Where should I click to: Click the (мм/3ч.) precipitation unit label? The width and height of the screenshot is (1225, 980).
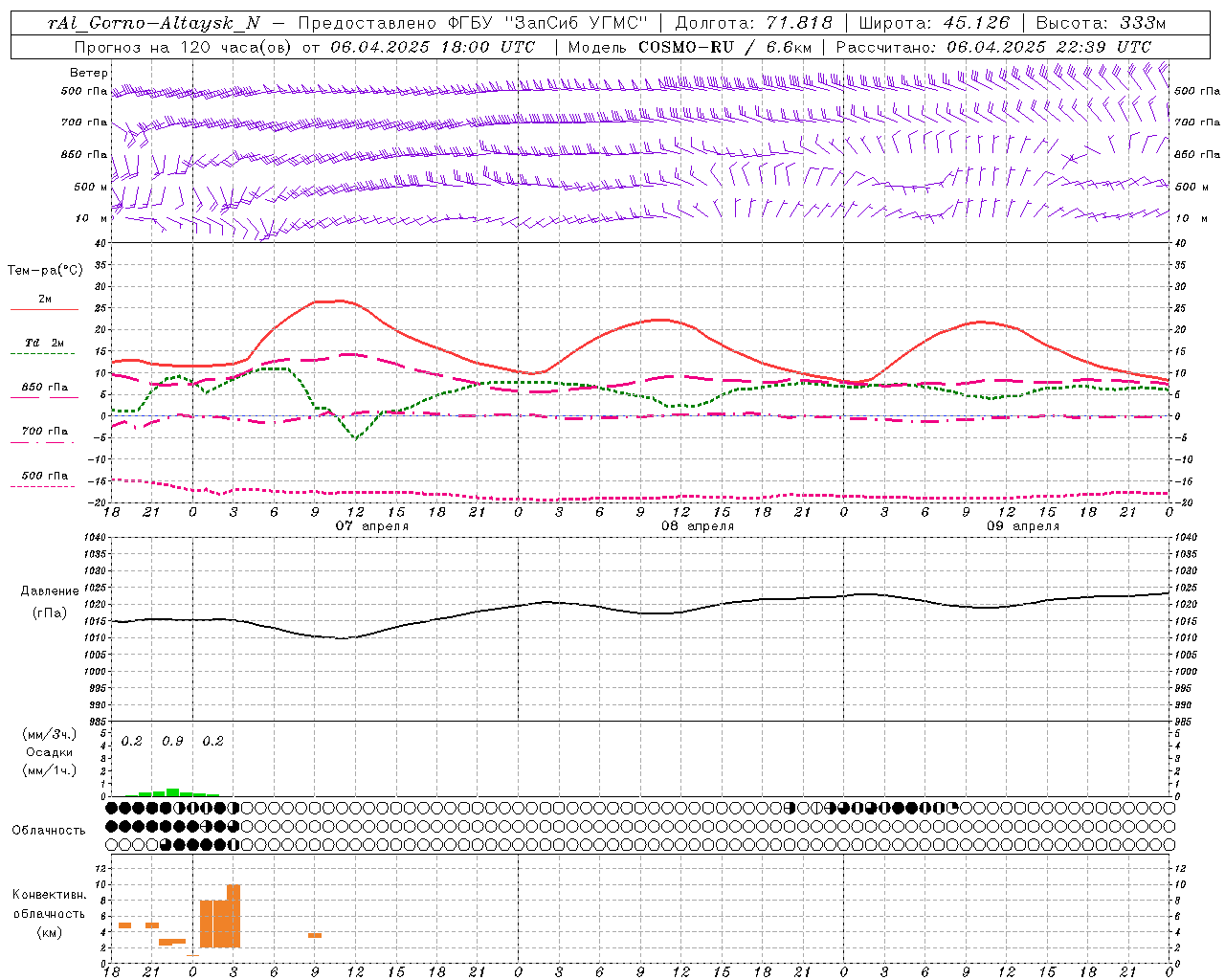[50, 734]
